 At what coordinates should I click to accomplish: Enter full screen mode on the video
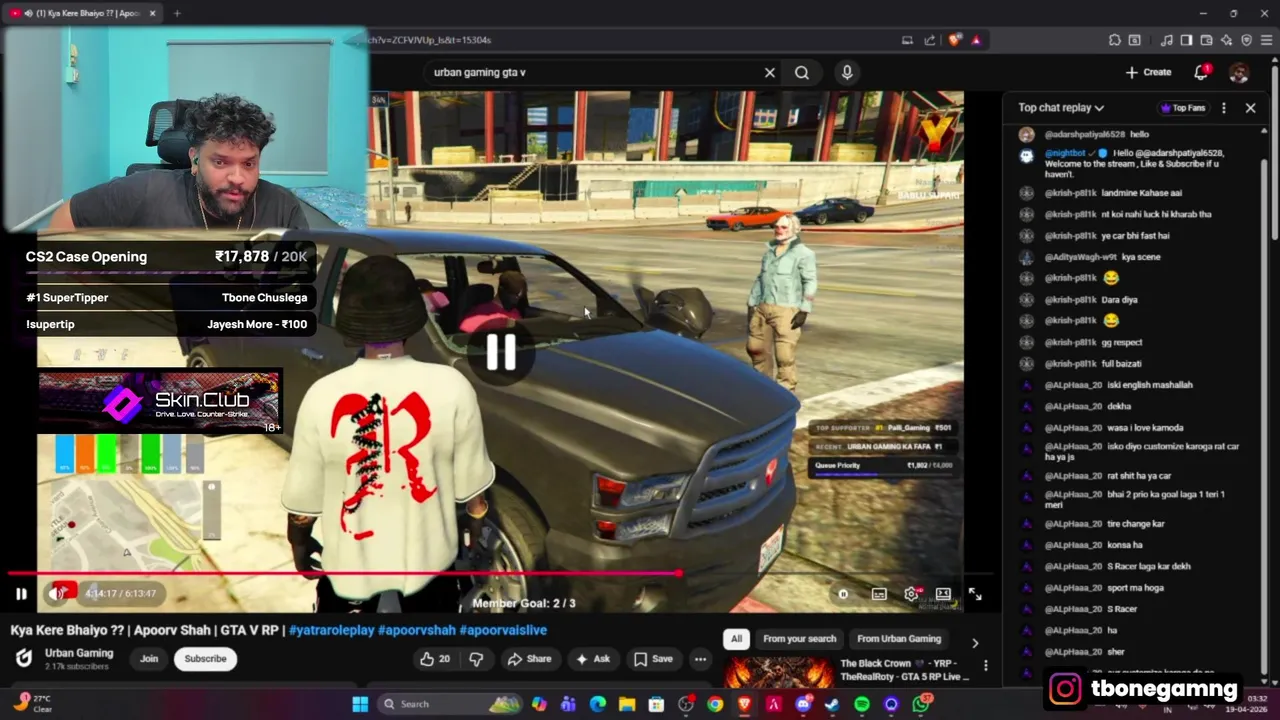point(975,594)
